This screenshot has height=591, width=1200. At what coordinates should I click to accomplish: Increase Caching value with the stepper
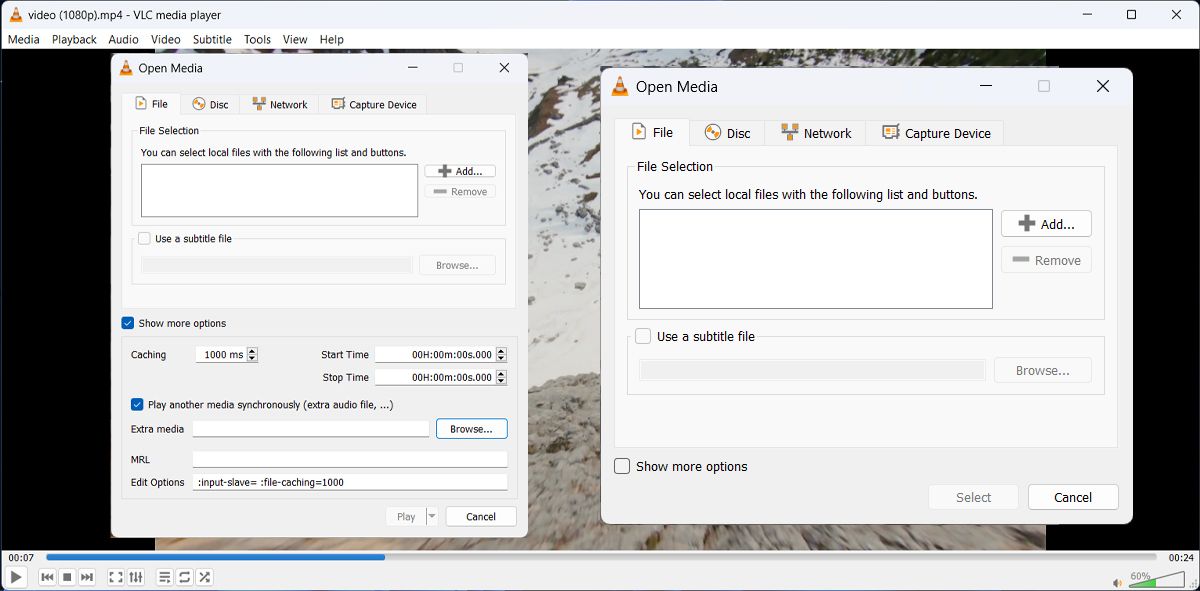(x=250, y=350)
